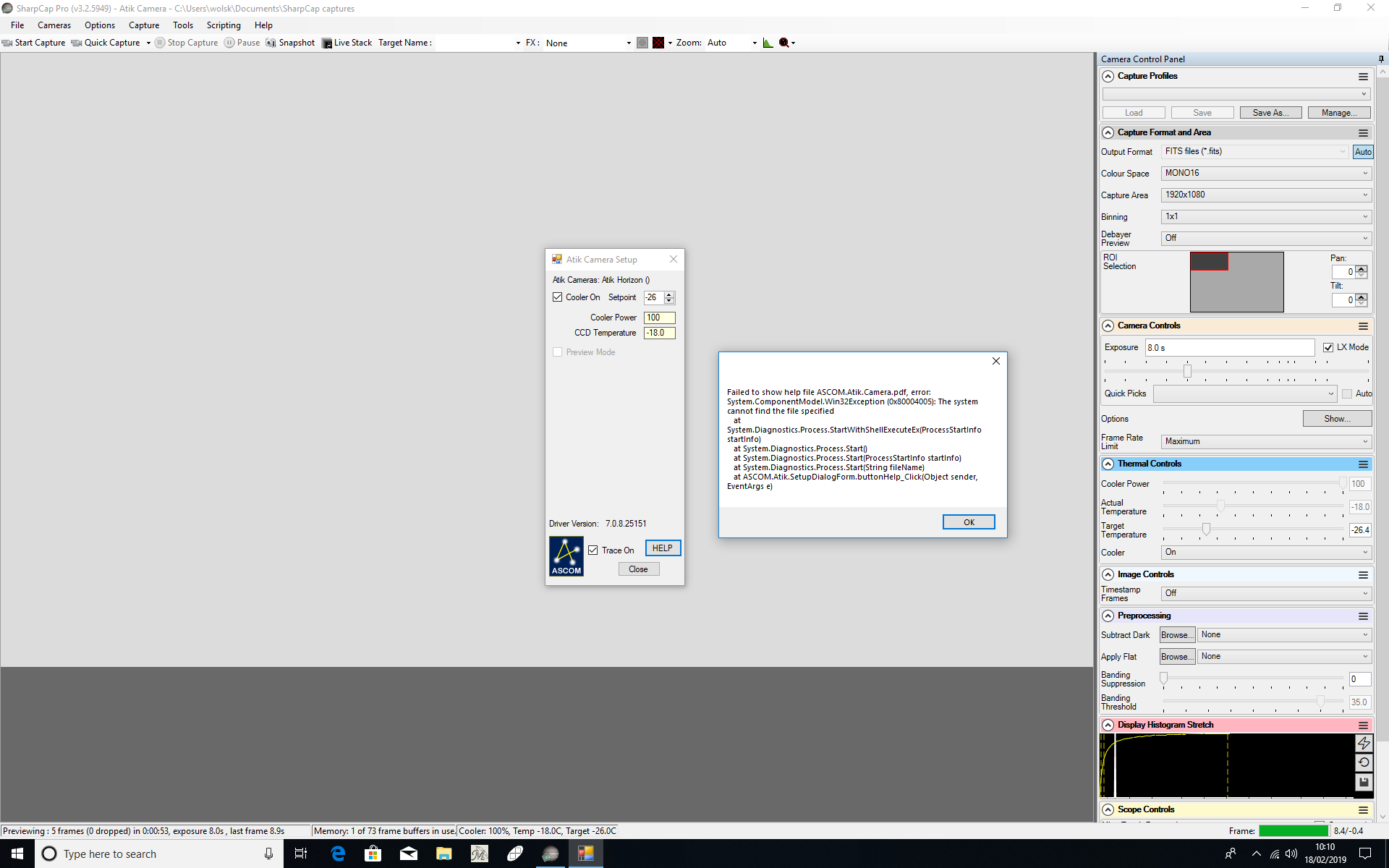Screen dimensions: 1389x868
Task: Click the save stretch floppy icon
Action: click(1364, 782)
